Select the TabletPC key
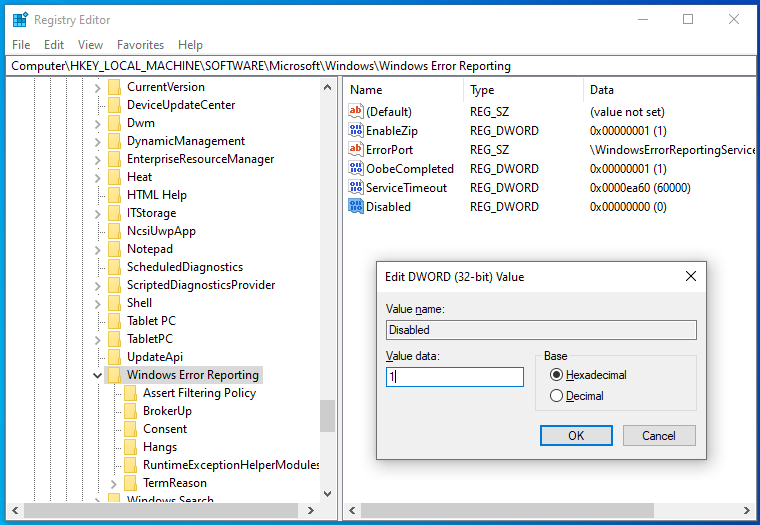This screenshot has width=760, height=525. coord(150,339)
